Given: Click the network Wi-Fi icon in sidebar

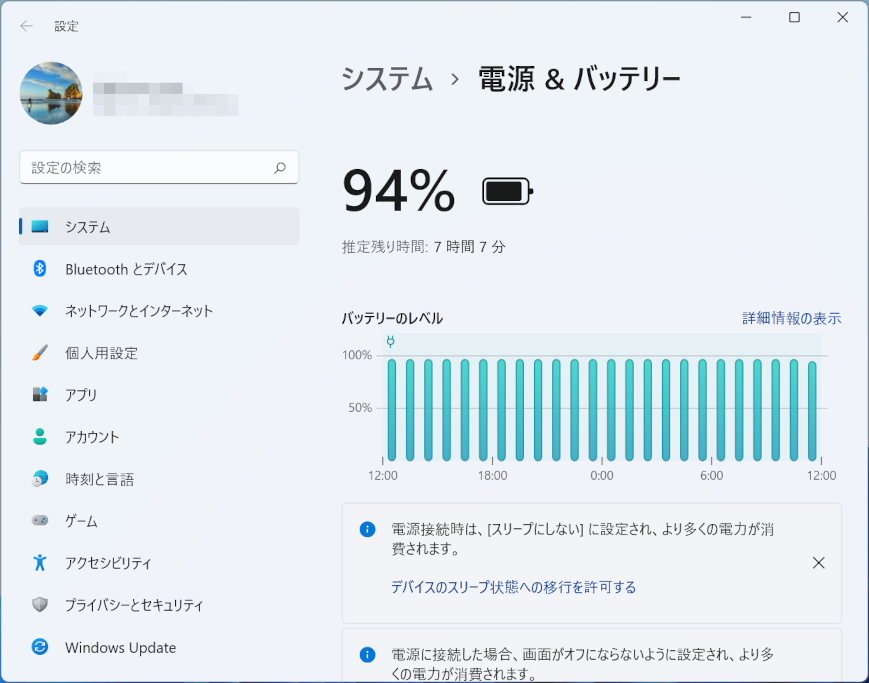Looking at the screenshot, I should [x=40, y=311].
